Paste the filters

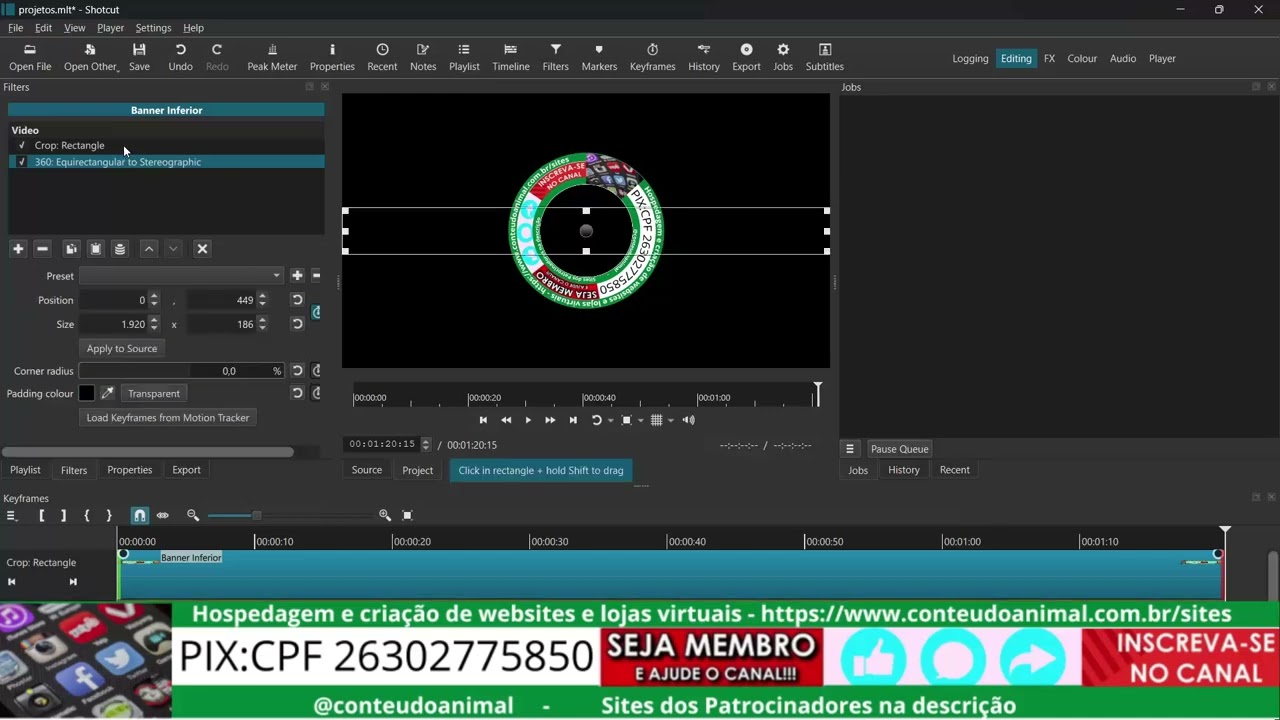(96, 249)
